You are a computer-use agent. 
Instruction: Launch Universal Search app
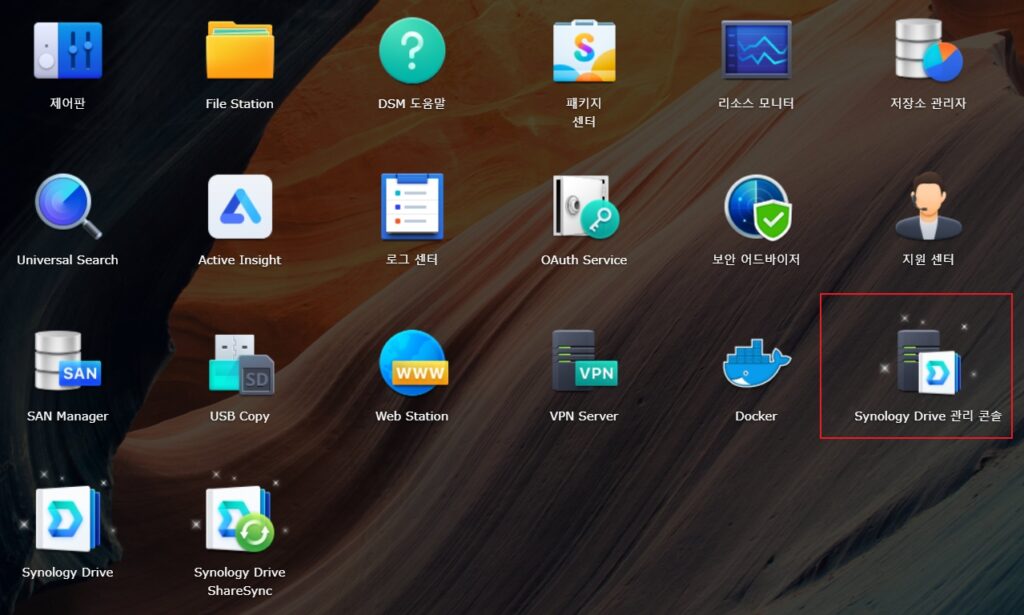pos(67,207)
